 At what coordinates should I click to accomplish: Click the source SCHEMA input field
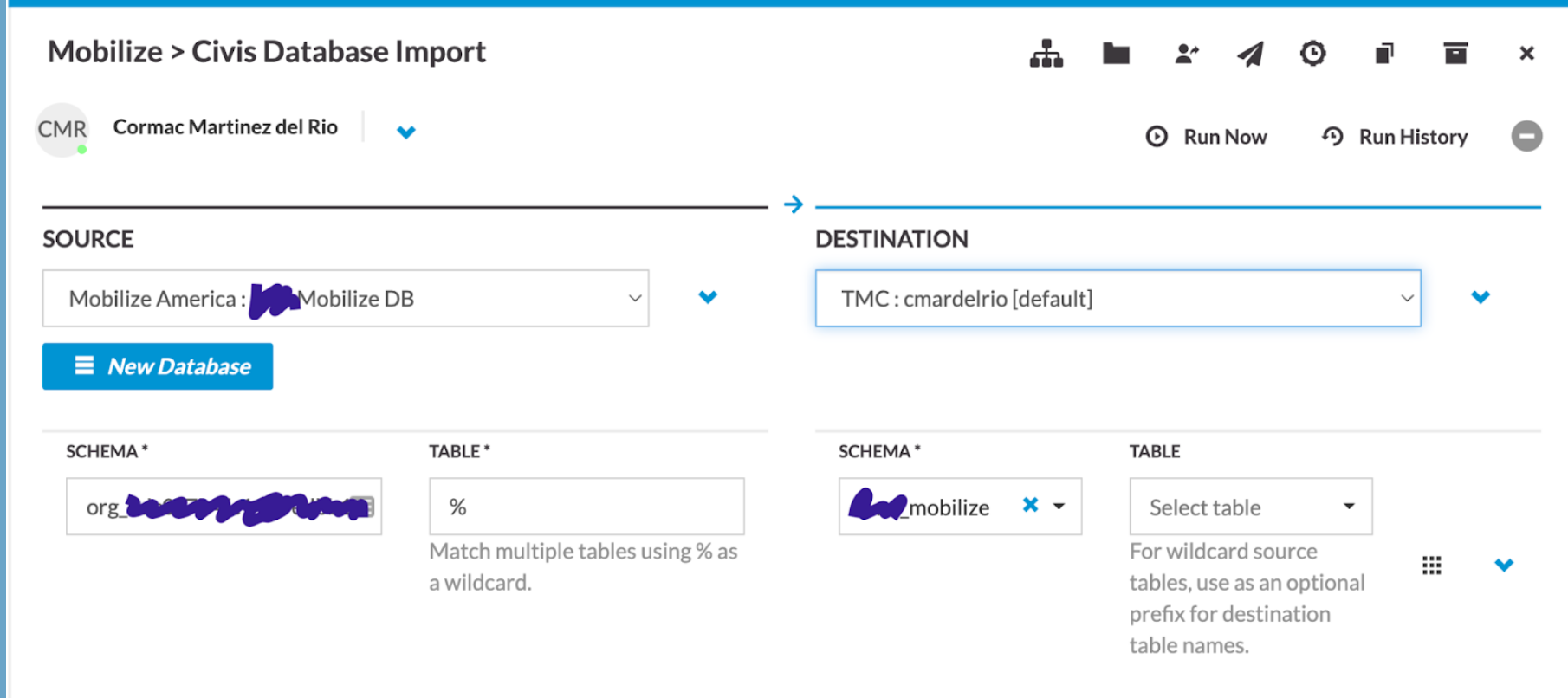pyautogui.click(x=224, y=507)
